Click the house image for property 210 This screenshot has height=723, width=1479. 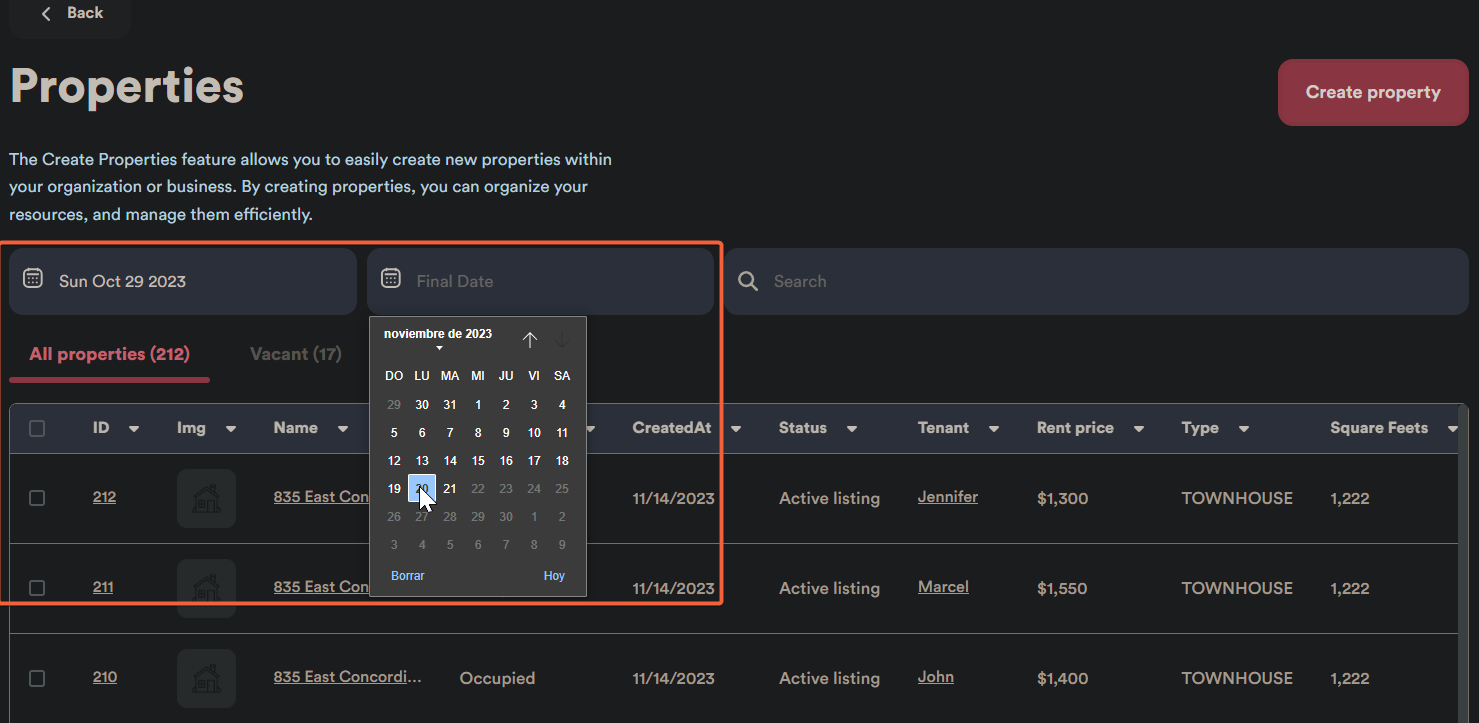tap(206, 678)
